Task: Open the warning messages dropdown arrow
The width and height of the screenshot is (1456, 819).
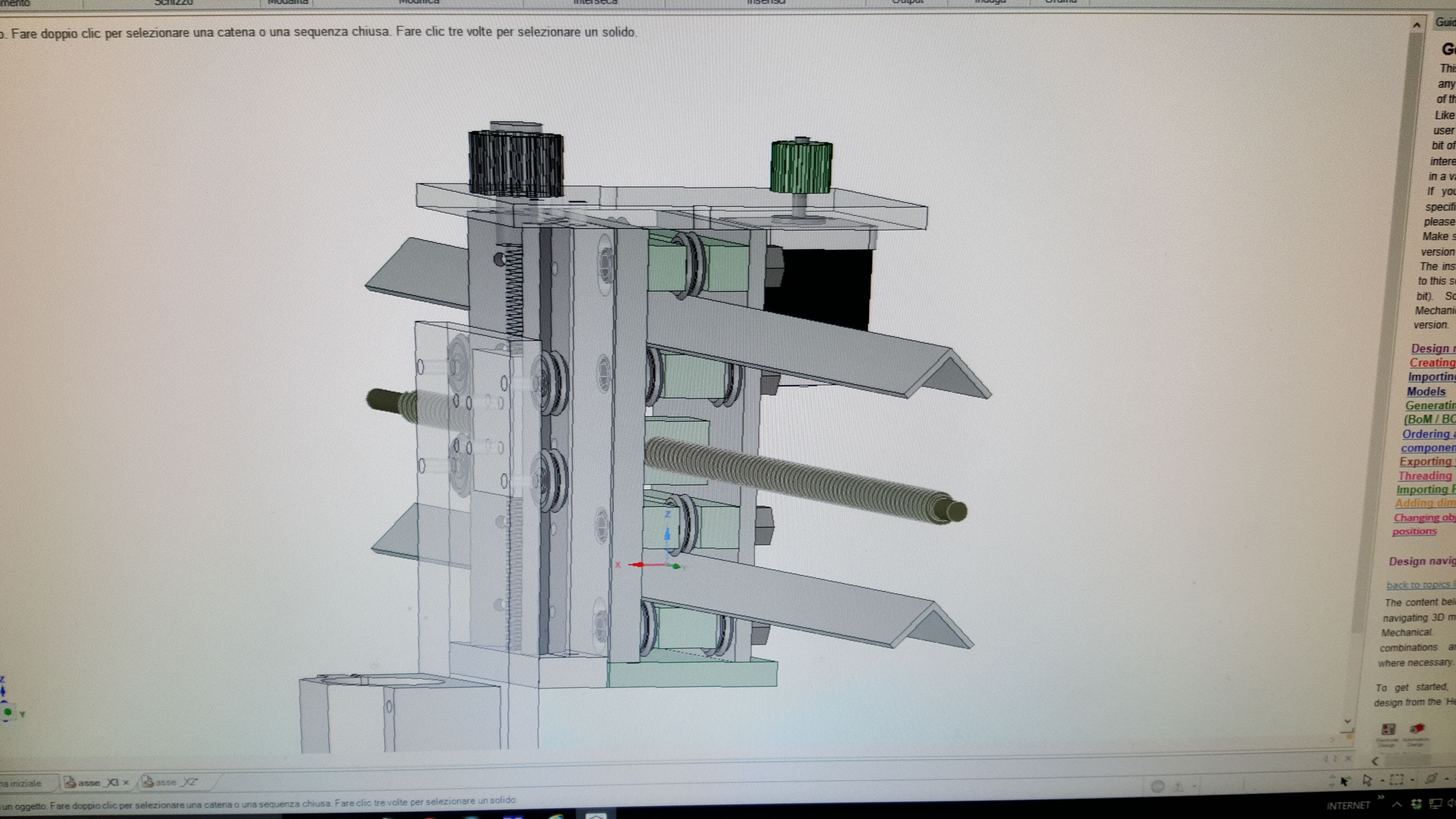Action: pos(1194,786)
